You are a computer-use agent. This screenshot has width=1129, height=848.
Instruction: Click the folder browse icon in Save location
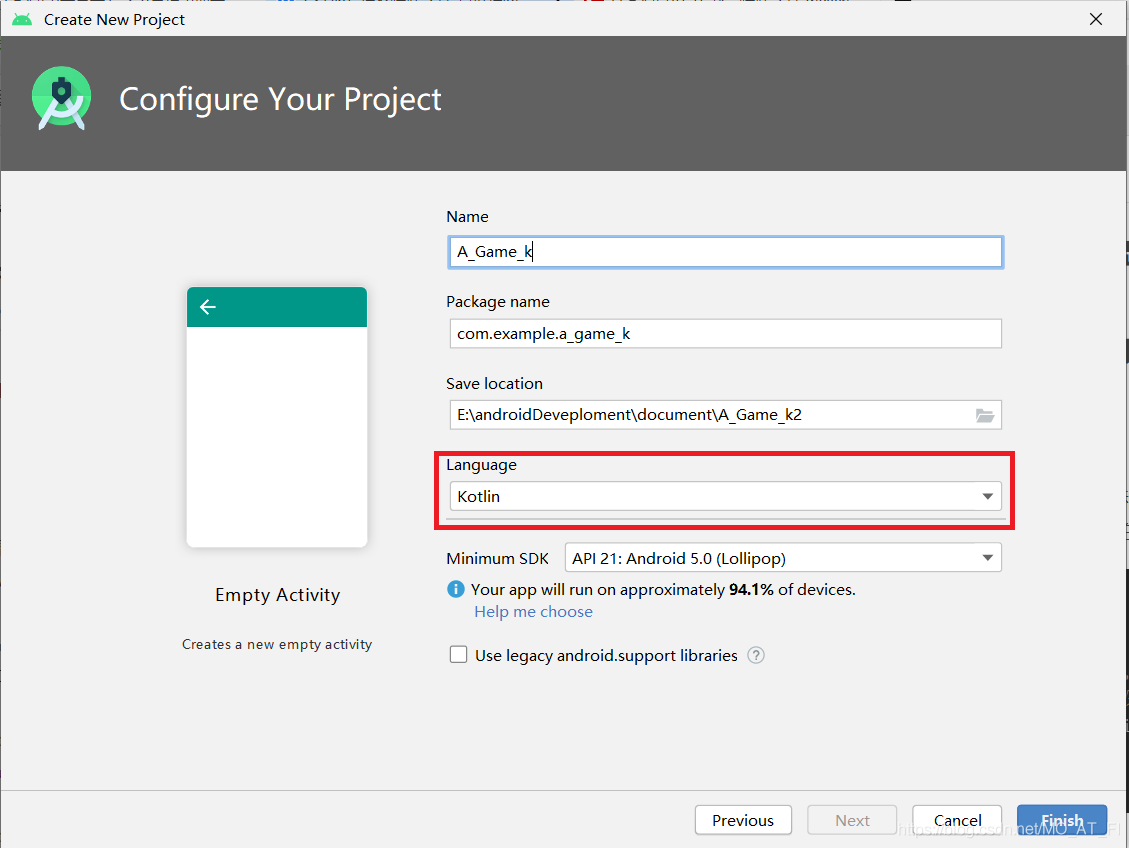click(x=984, y=415)
